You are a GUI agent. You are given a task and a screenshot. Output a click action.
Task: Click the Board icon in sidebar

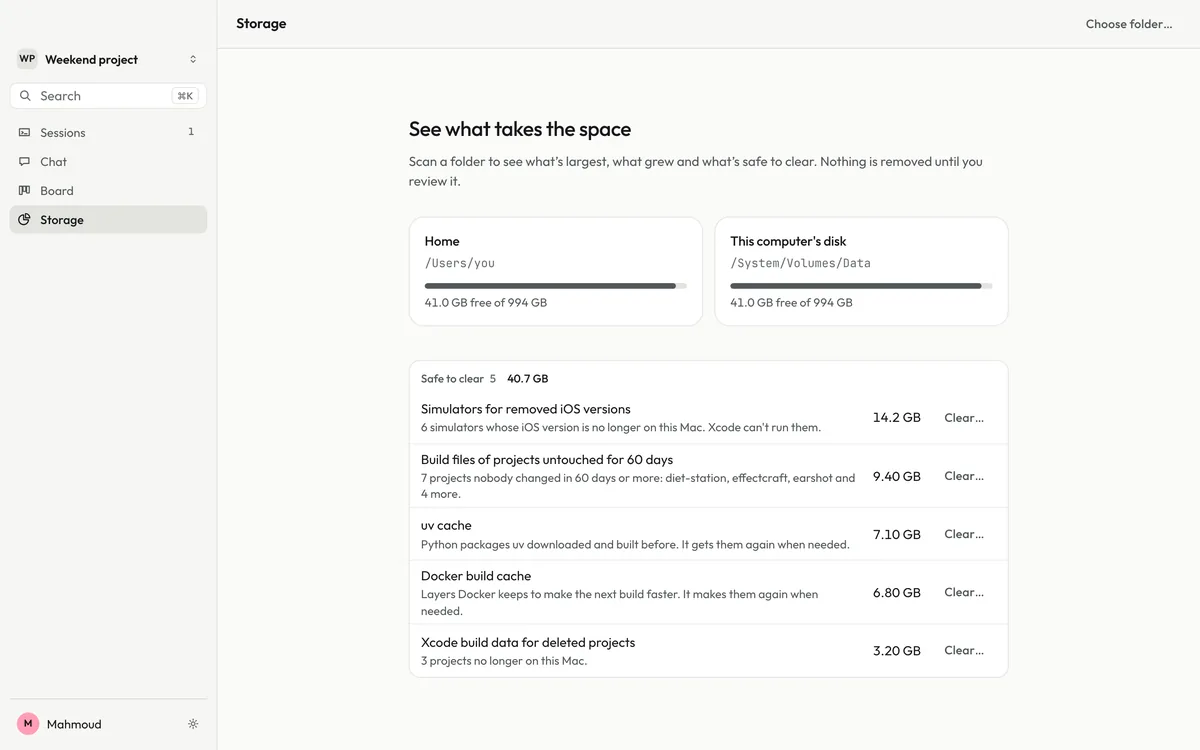click(25, 190)
